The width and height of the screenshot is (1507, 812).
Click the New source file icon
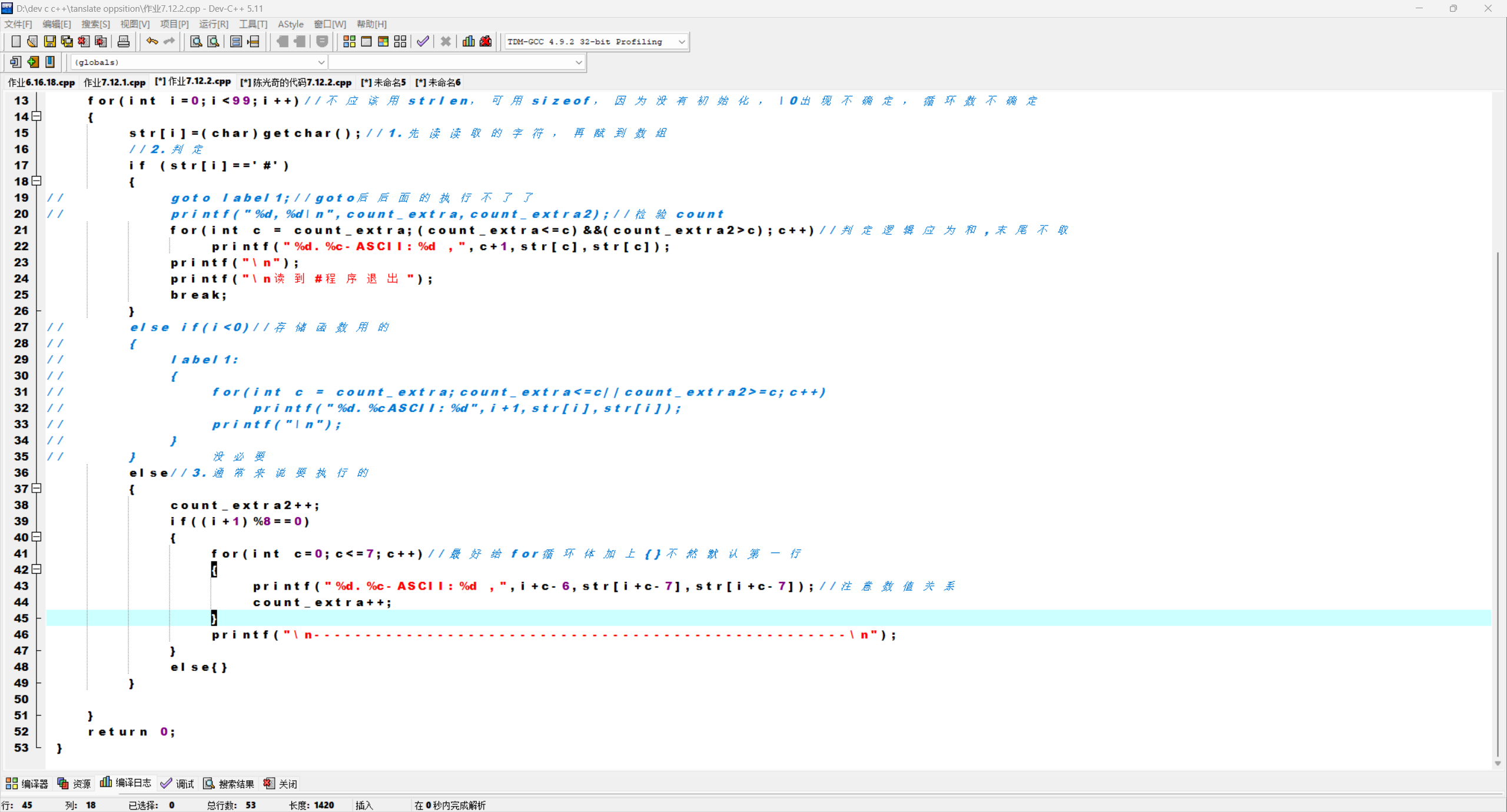[16, 41]
